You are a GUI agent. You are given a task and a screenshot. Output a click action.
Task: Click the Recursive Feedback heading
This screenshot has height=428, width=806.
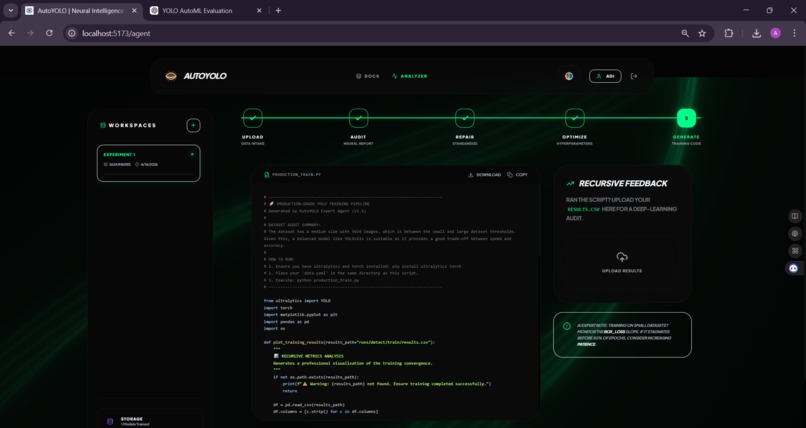point(623,183)
